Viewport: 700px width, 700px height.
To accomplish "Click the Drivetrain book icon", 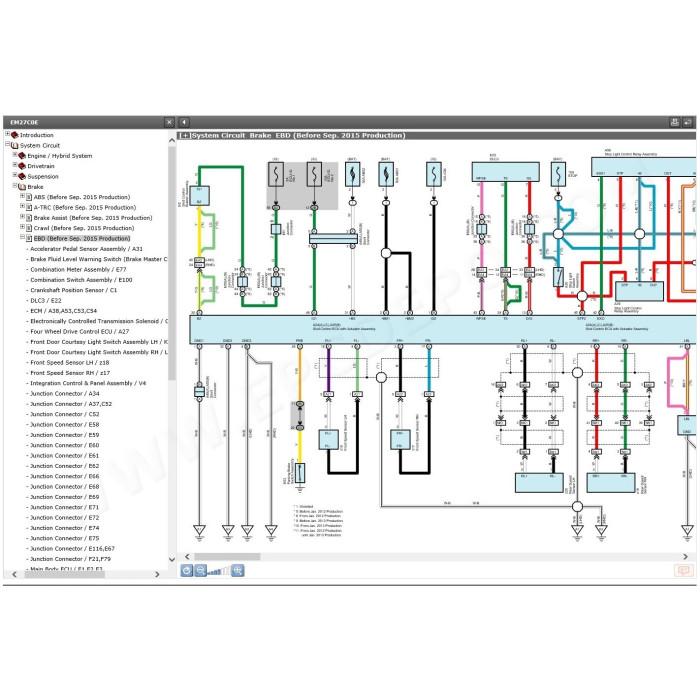I will point(22,166).
